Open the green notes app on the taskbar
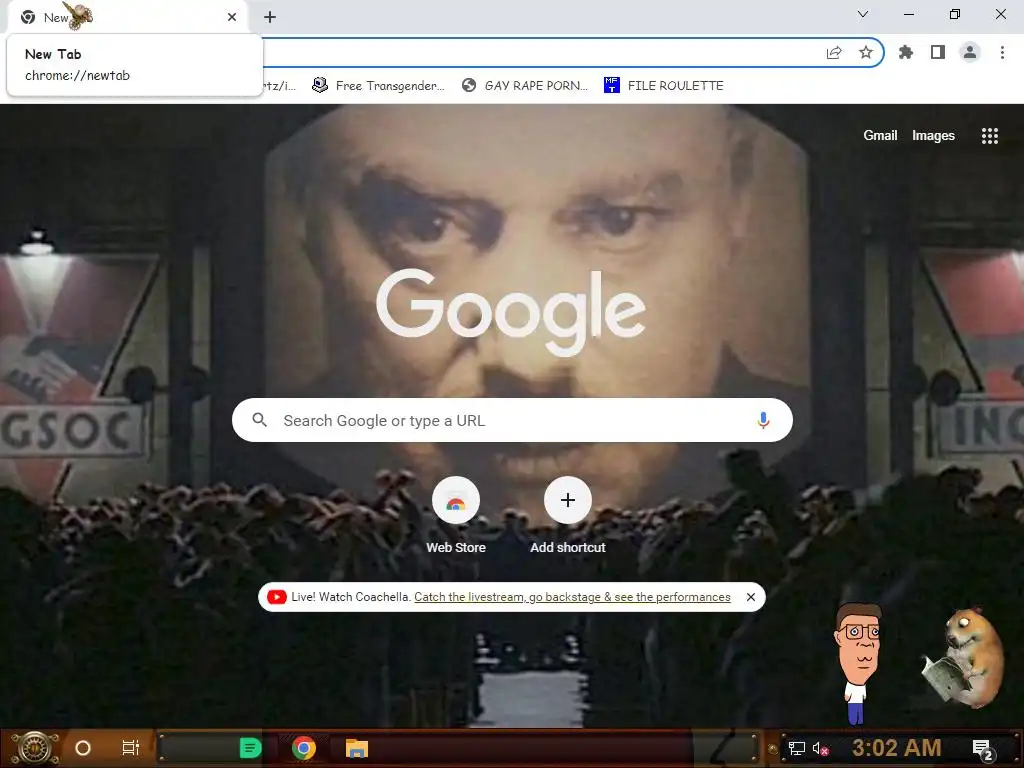The width and height of the screenshot is (1024, 768). coord(250,748)
